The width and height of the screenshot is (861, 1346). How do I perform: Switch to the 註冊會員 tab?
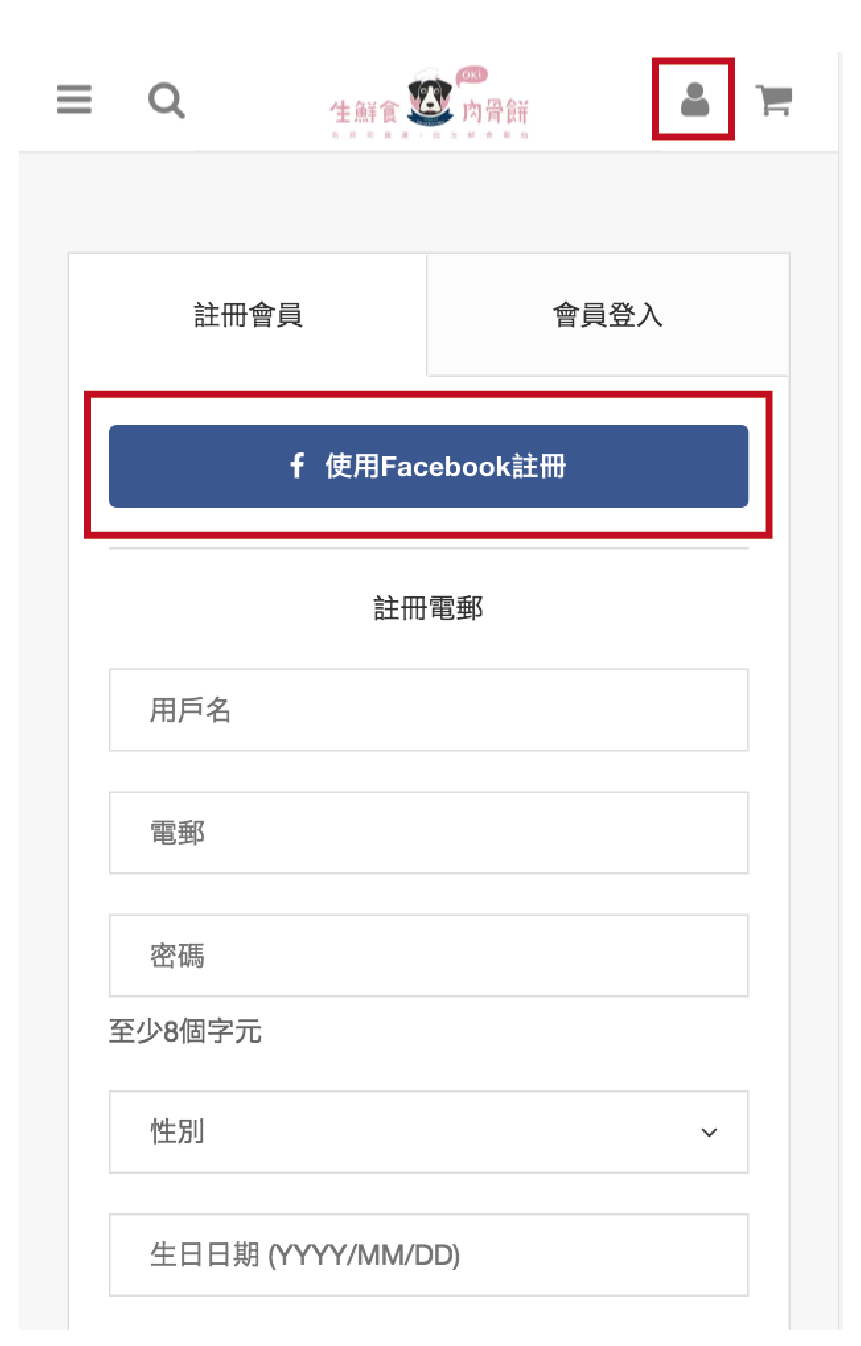(x=248, y=316)
